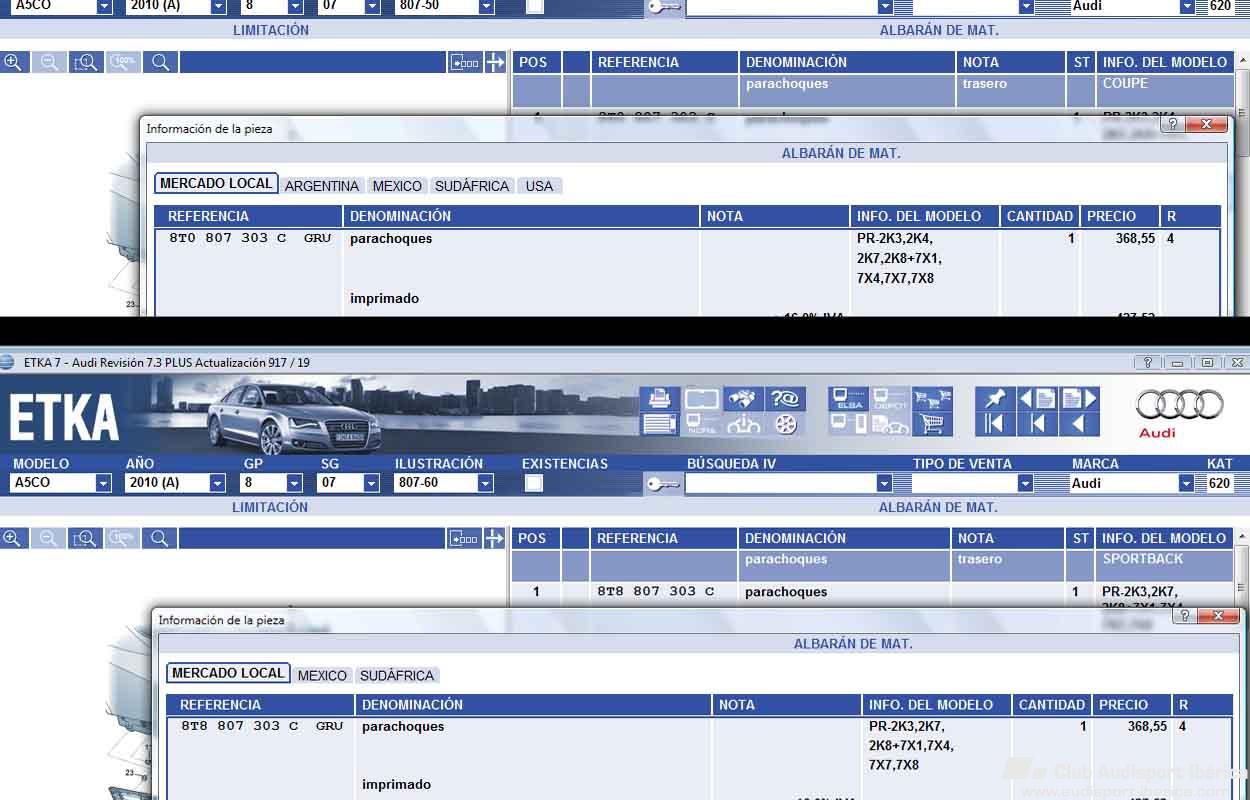Click the DENOMINACIÓN header in 8T8 dialog
This screenshot has height=800, width=1250.
[534, 705]
